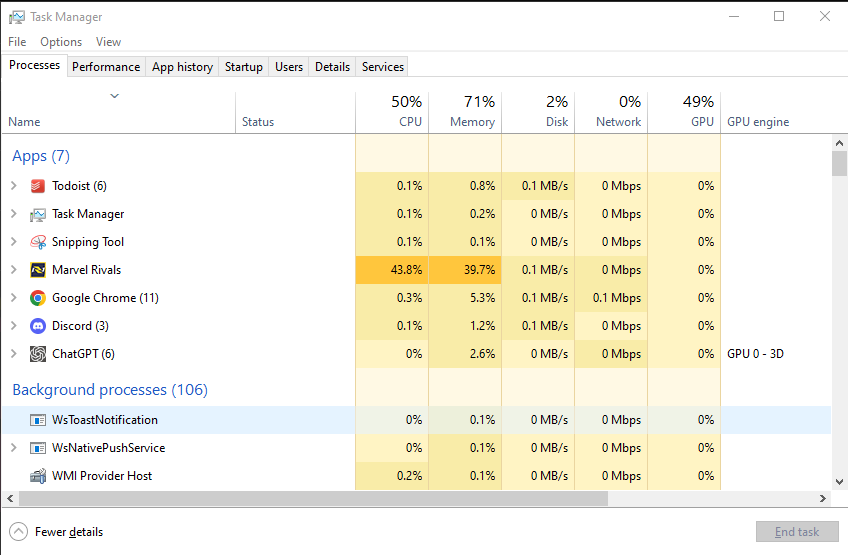Click the vertical scrollbar up arrow

(x=839, y=143)
